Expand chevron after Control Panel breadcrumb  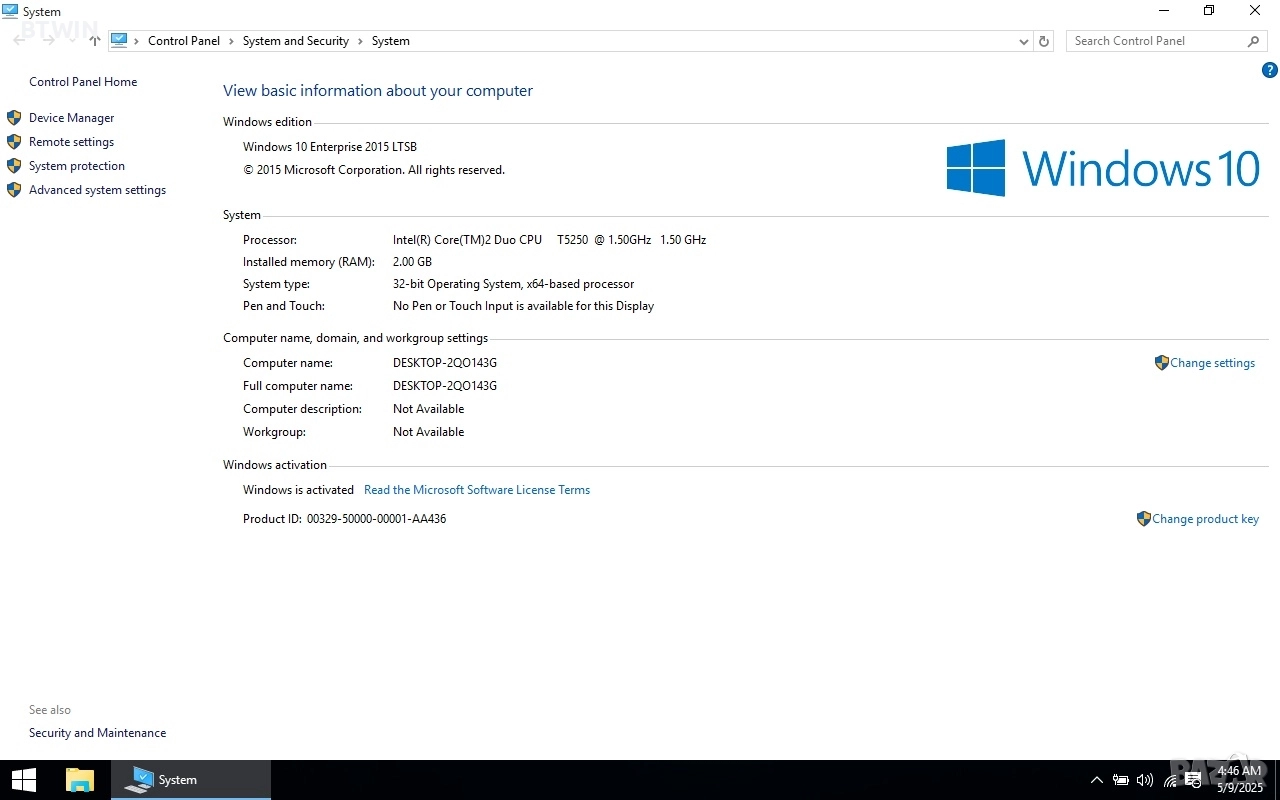[x=231, y=41]
